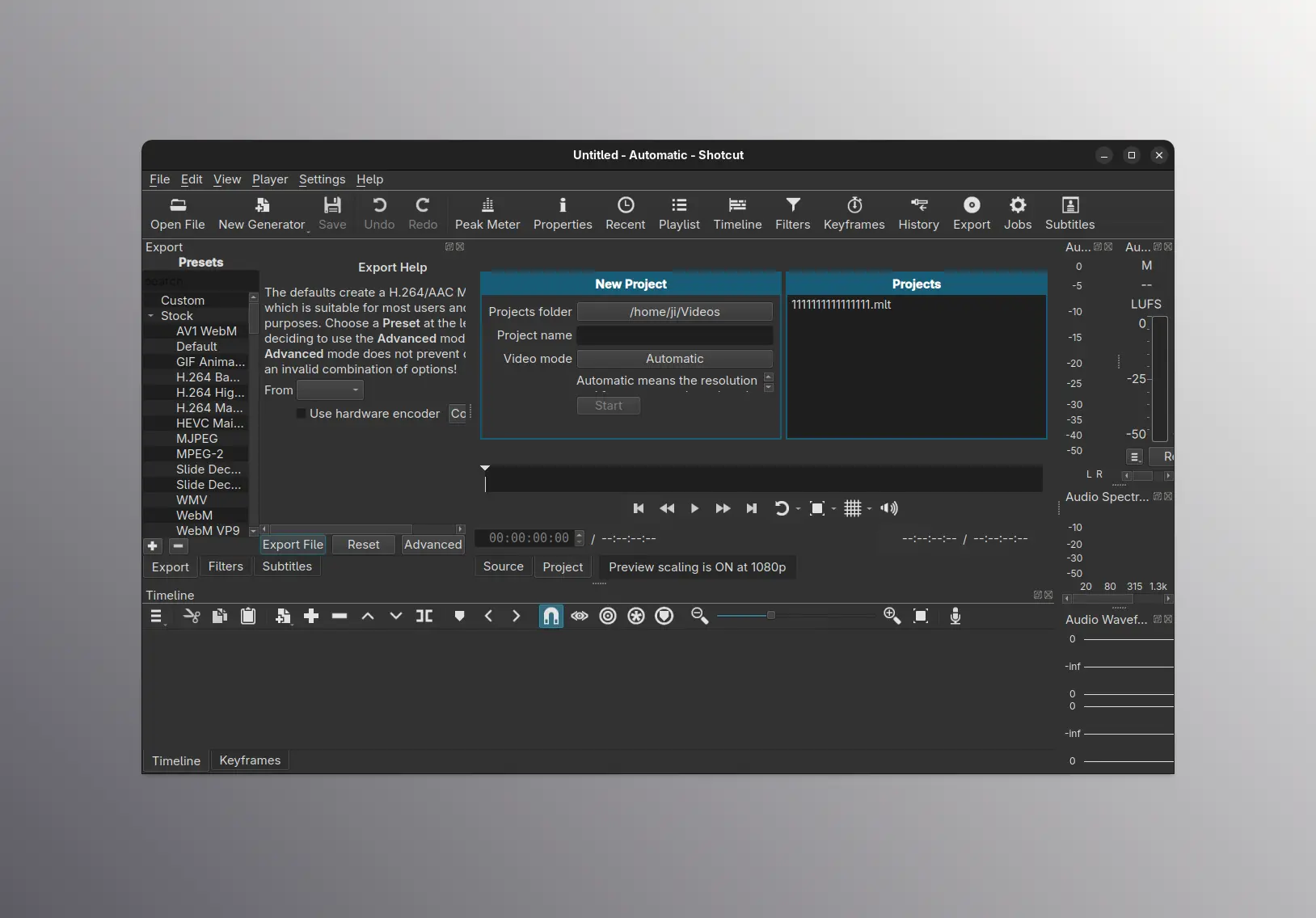This screenshot has height=918, width=1316.
Task: Open the Player menu
Action: (270, 179)
